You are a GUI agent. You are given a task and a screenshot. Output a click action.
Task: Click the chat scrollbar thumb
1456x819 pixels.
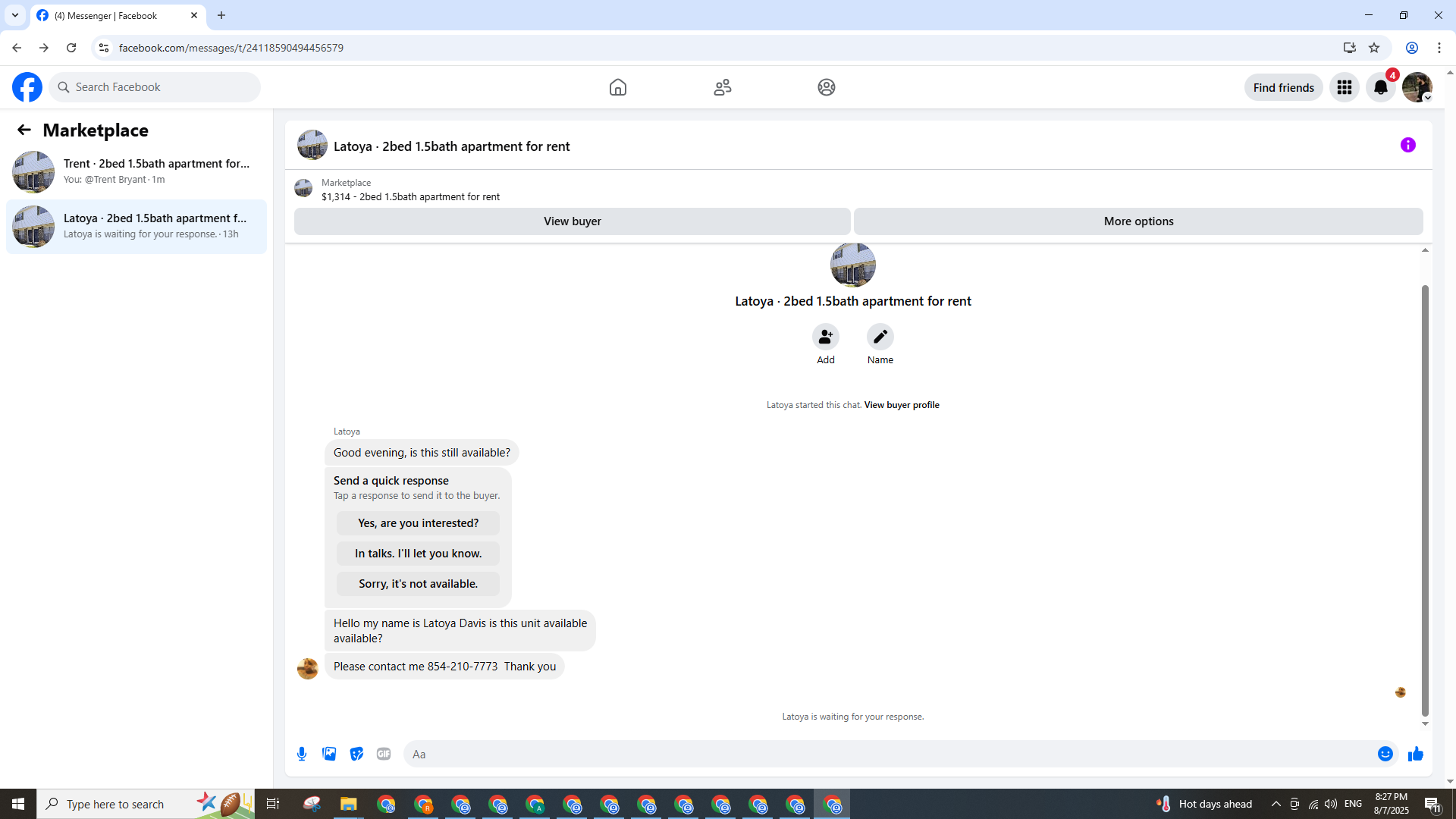coord(1425,500)
